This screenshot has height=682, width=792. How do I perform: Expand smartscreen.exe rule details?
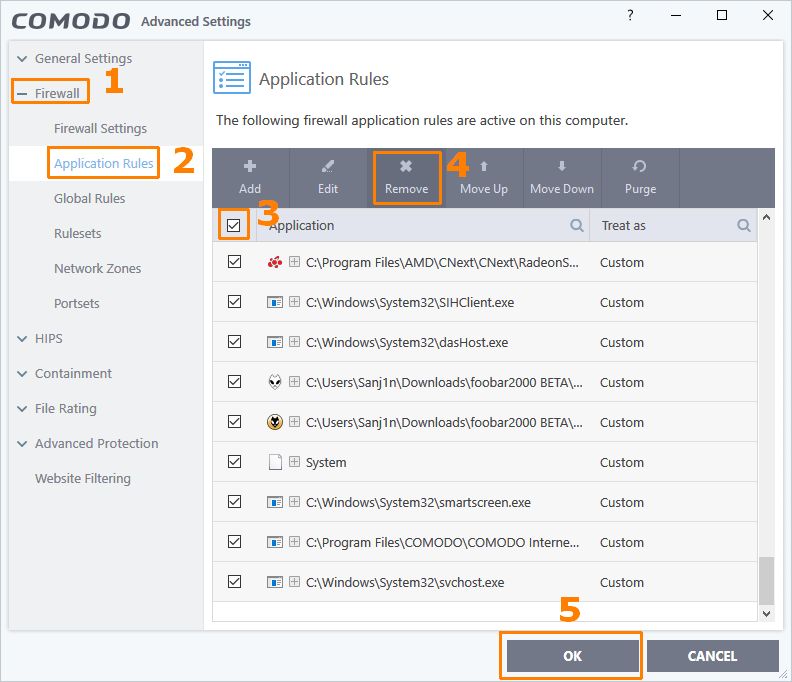[294, 502]
